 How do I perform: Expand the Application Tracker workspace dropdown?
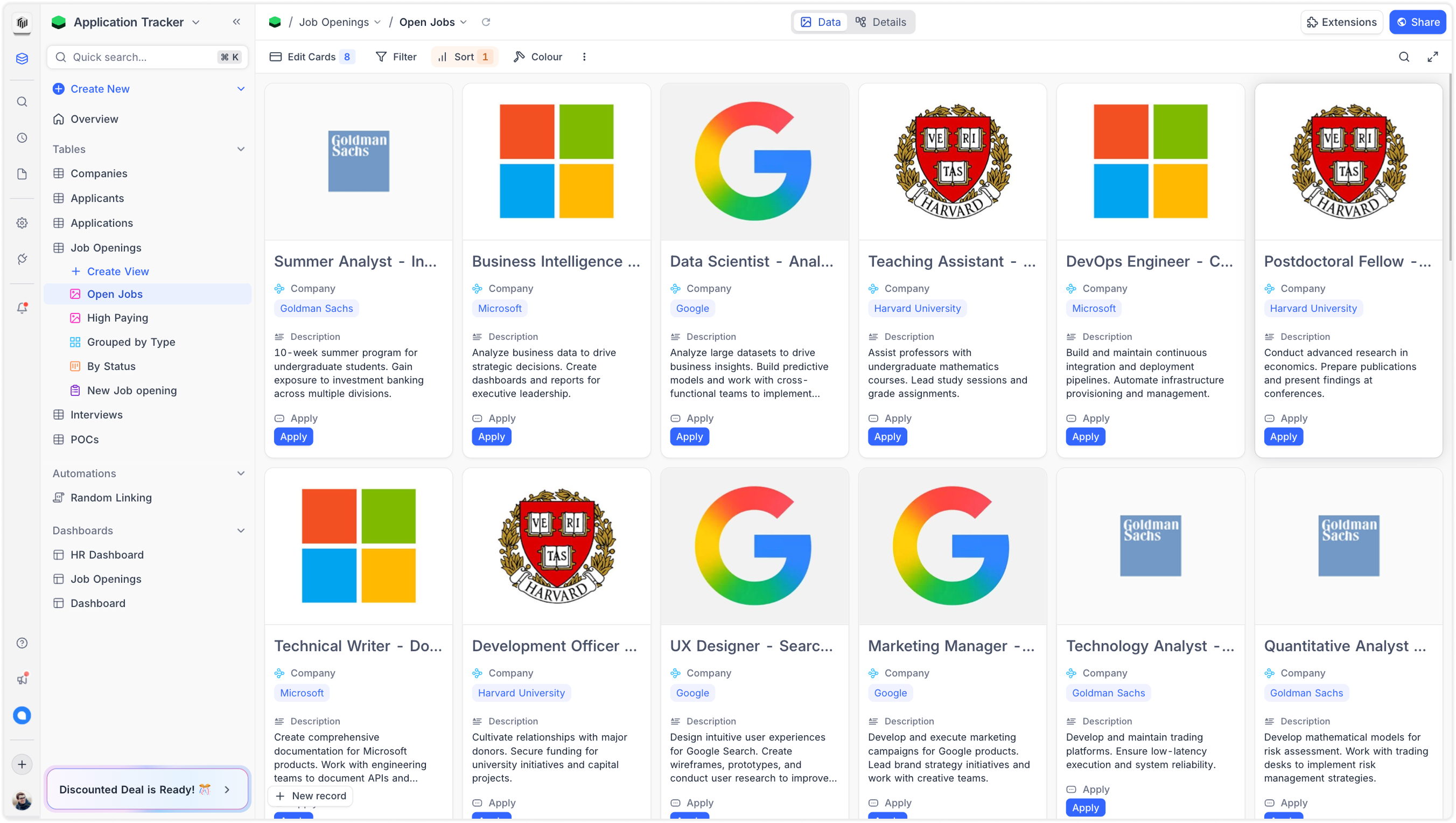click(x=195, y=22)
